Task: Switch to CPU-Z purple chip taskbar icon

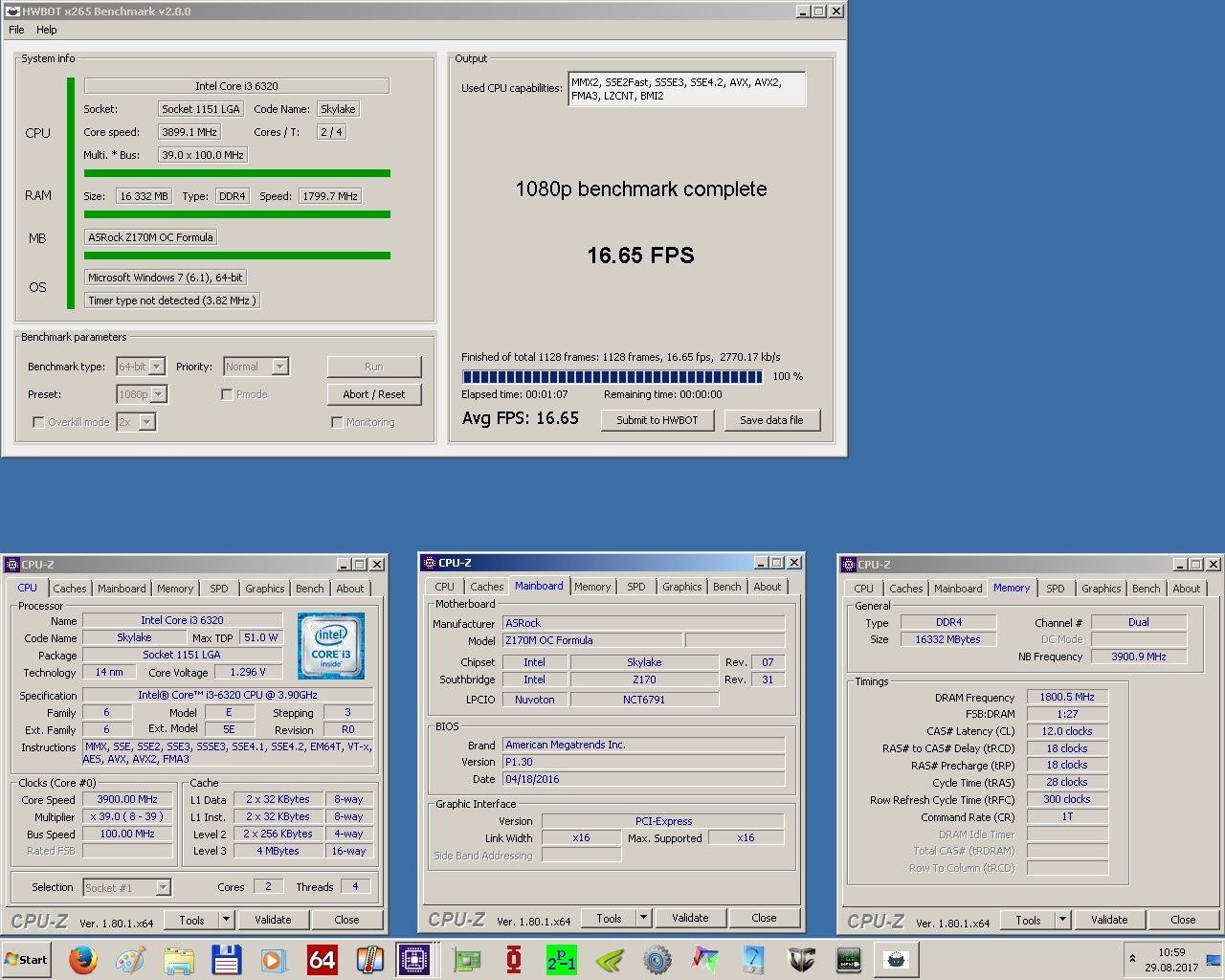Action: tap(414, 959)
